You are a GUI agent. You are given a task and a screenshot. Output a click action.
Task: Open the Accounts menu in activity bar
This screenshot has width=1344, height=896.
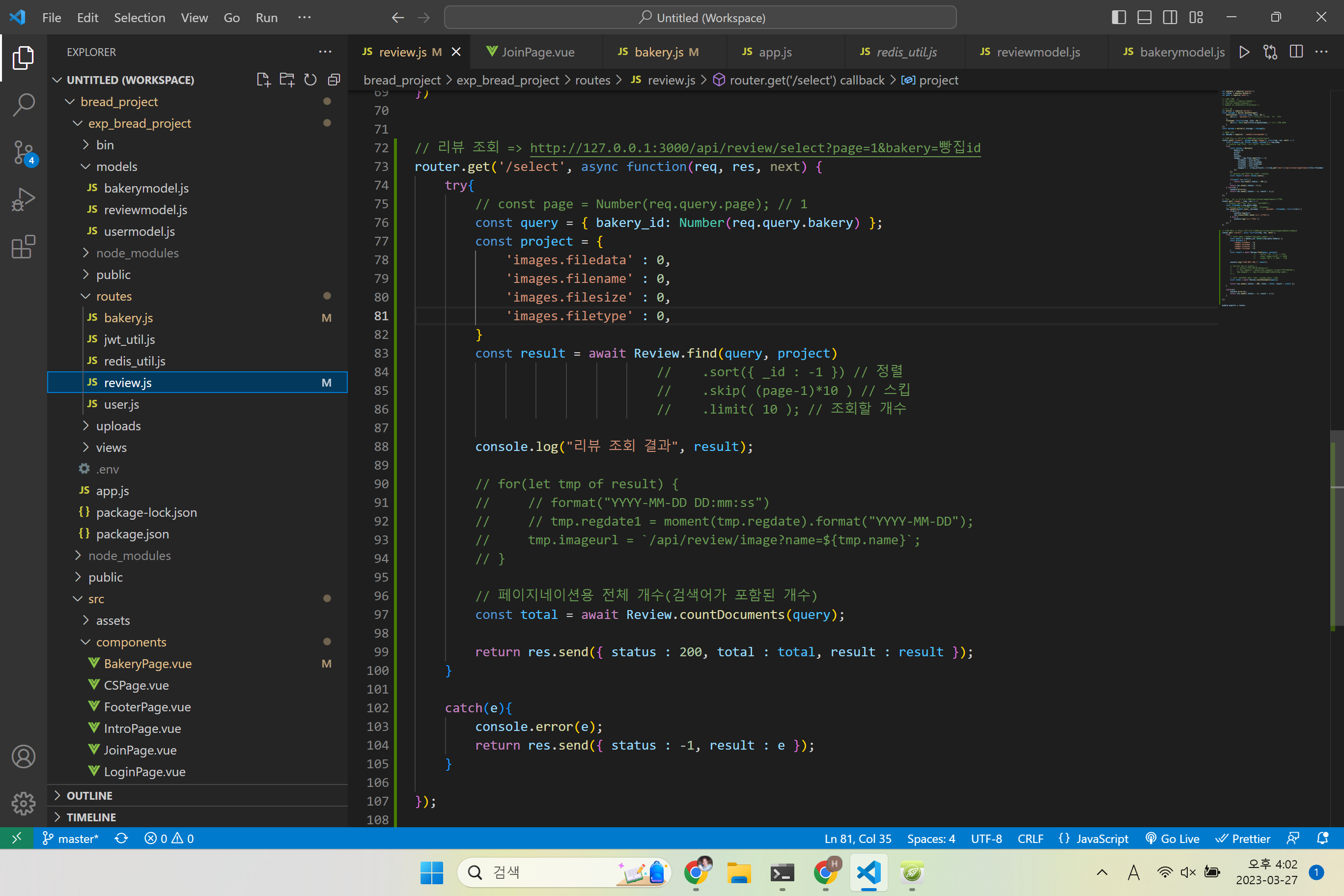point(24,756)
